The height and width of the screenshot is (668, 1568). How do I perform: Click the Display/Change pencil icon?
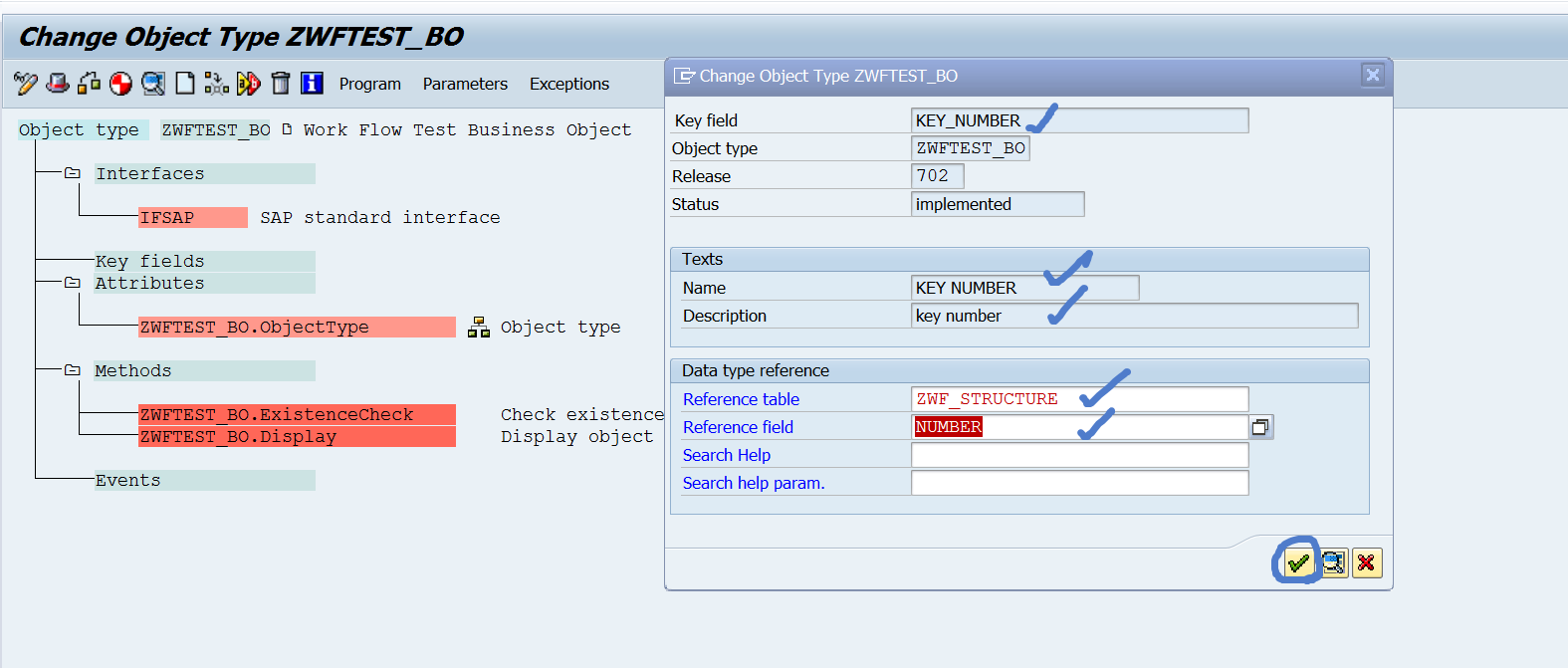[26, 84]
